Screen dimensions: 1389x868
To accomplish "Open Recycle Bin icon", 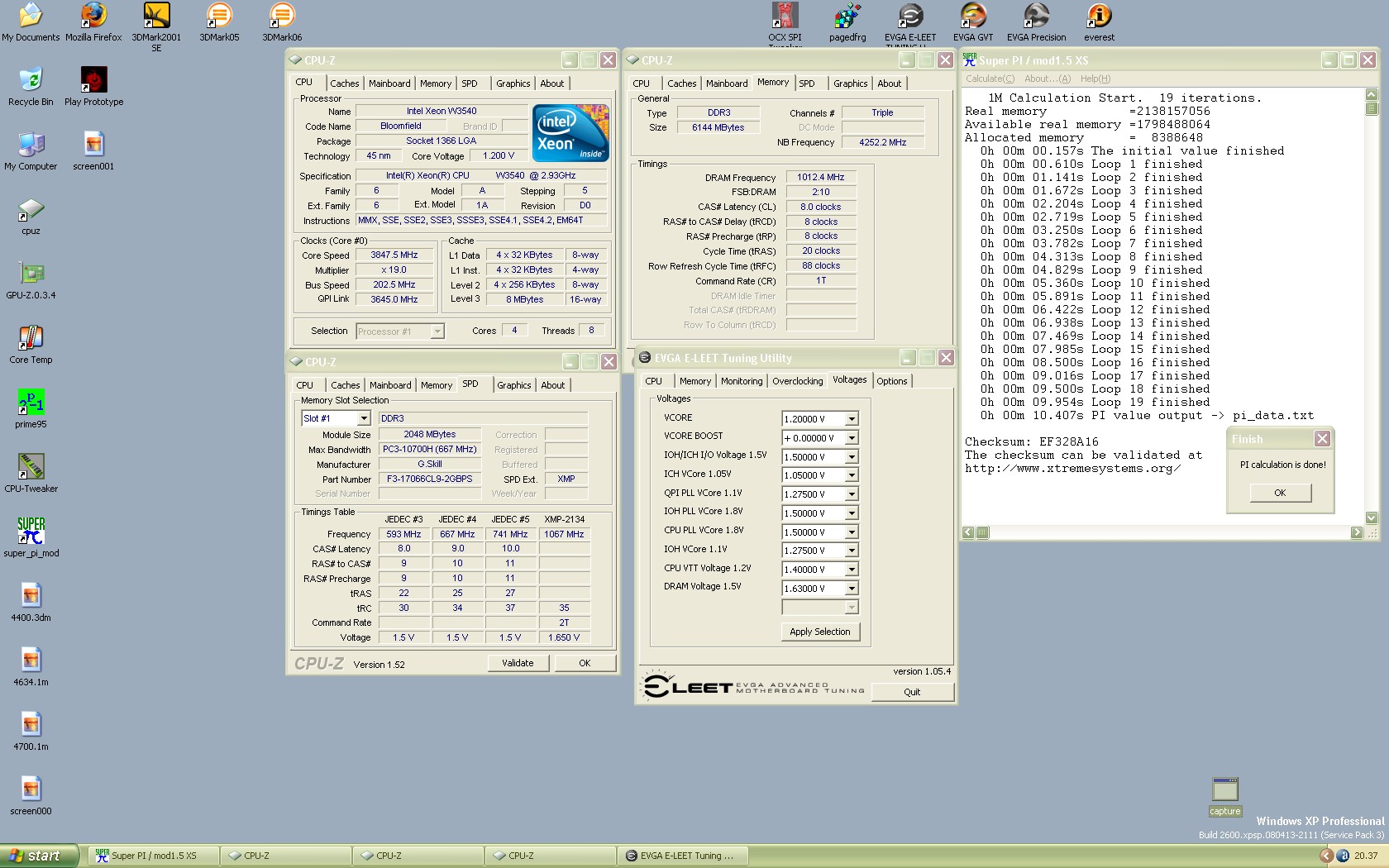I will pos(31,87).
